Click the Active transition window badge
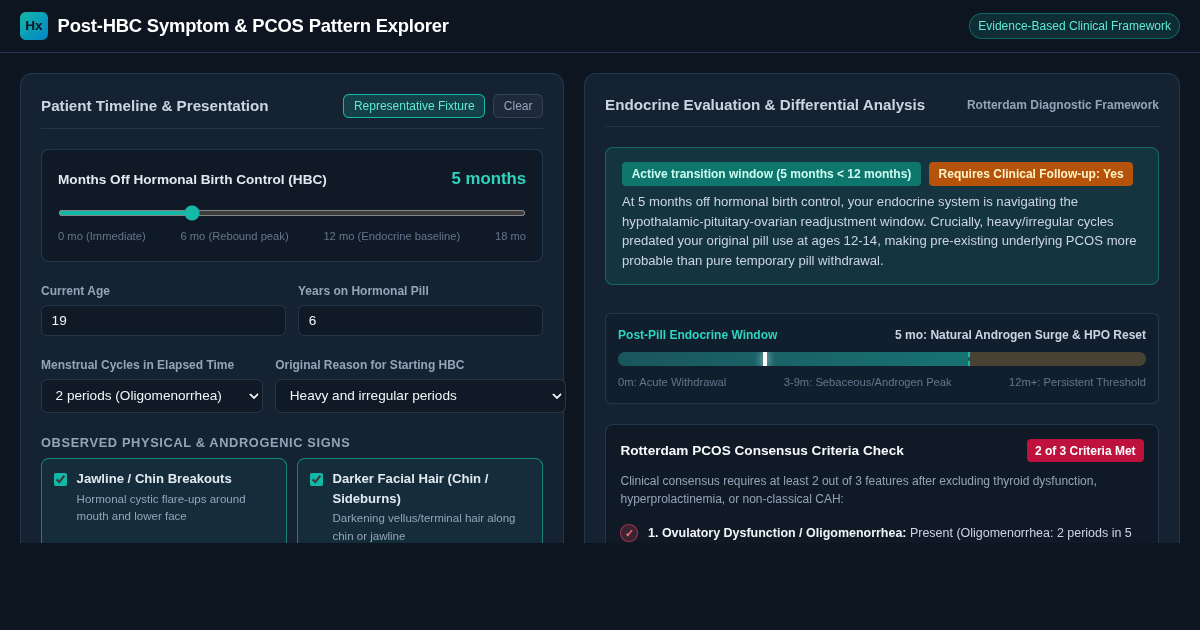1200x630 pixels. click(x=771, y=174)
